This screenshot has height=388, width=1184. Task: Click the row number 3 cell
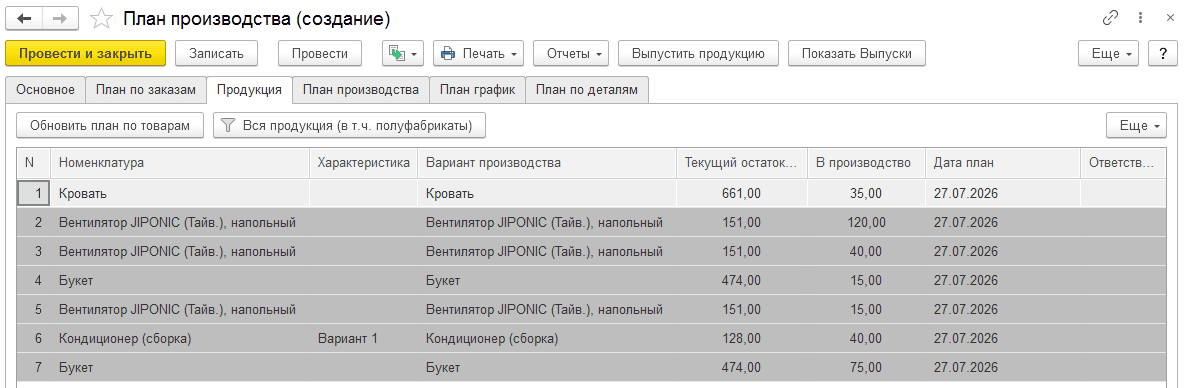click(x=34, y=251)
